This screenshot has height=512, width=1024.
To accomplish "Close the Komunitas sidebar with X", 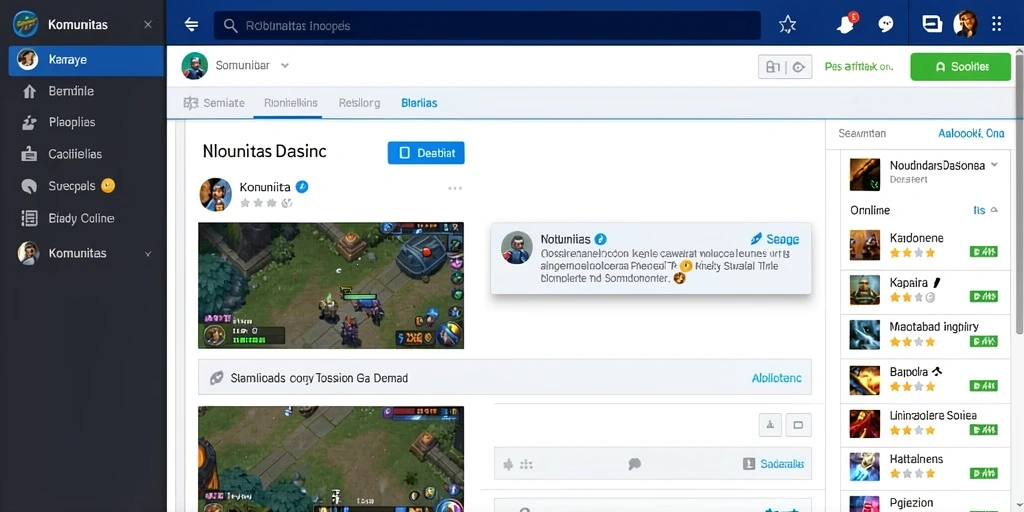I will [x=148, y=24].
